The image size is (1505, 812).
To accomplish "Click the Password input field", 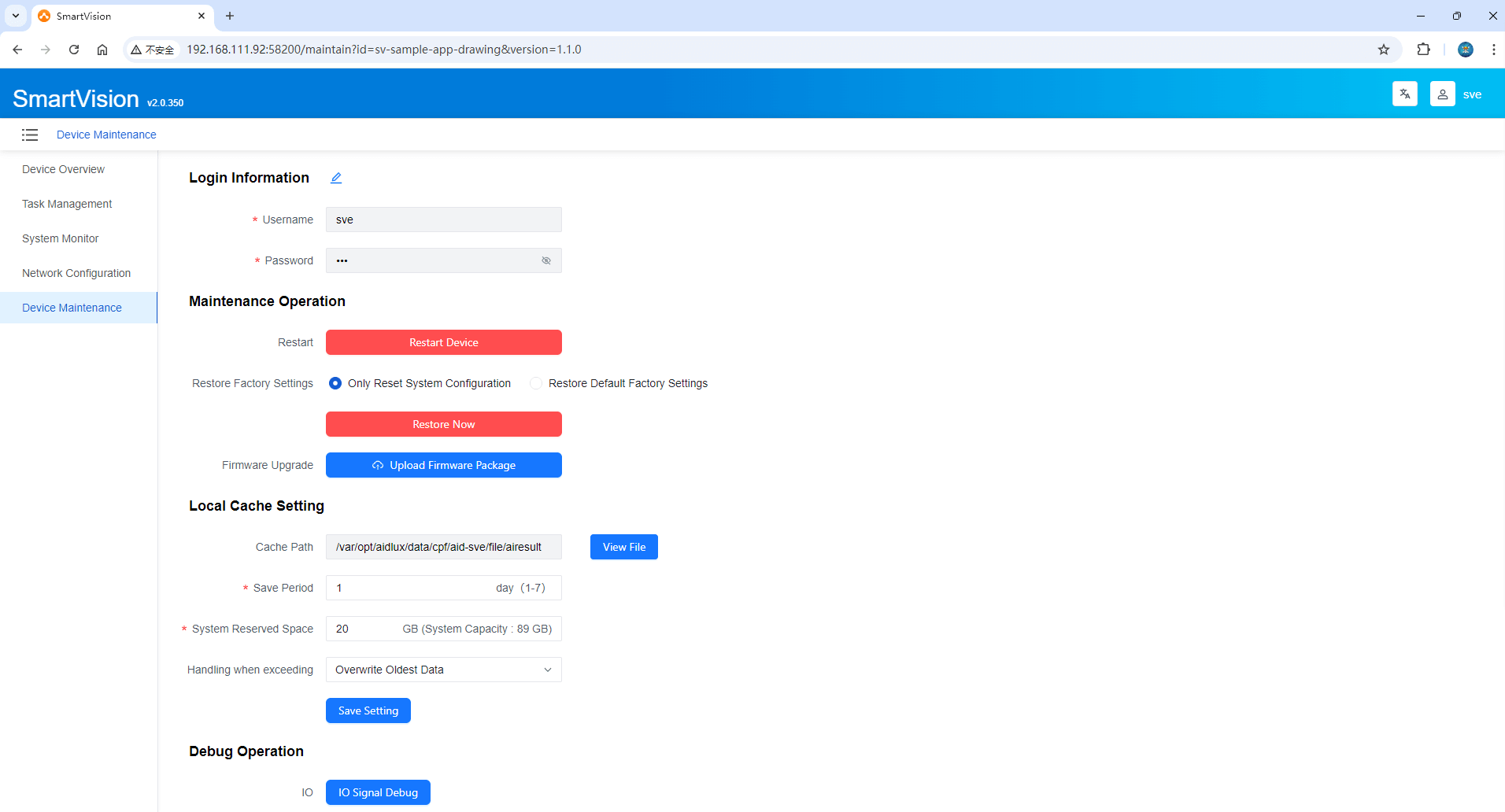I will (x=444, y=260).
